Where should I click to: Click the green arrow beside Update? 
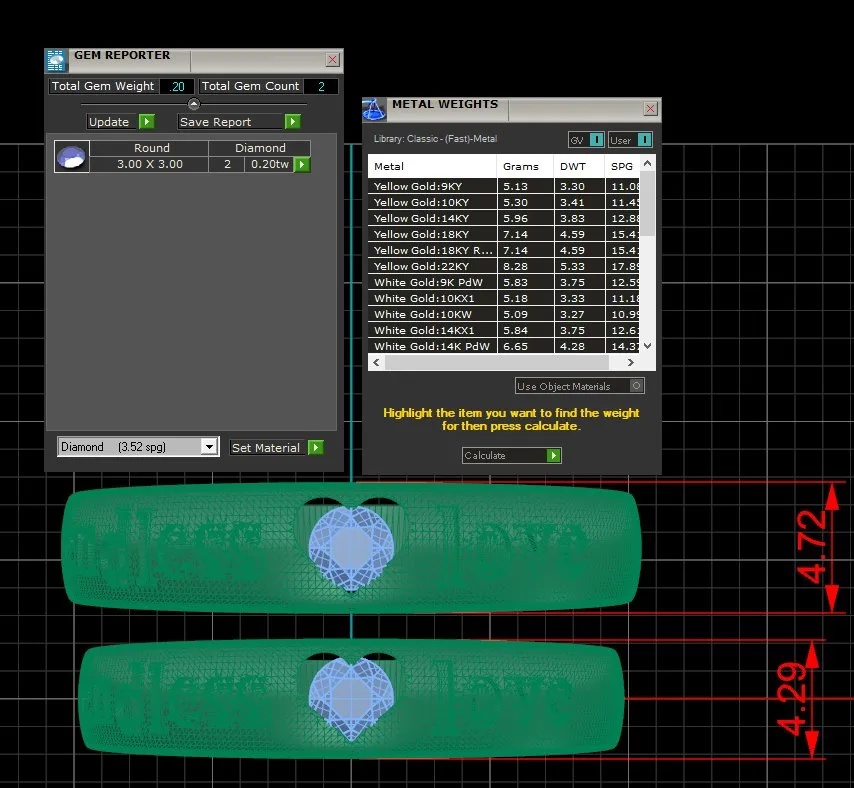click(147, 121)
